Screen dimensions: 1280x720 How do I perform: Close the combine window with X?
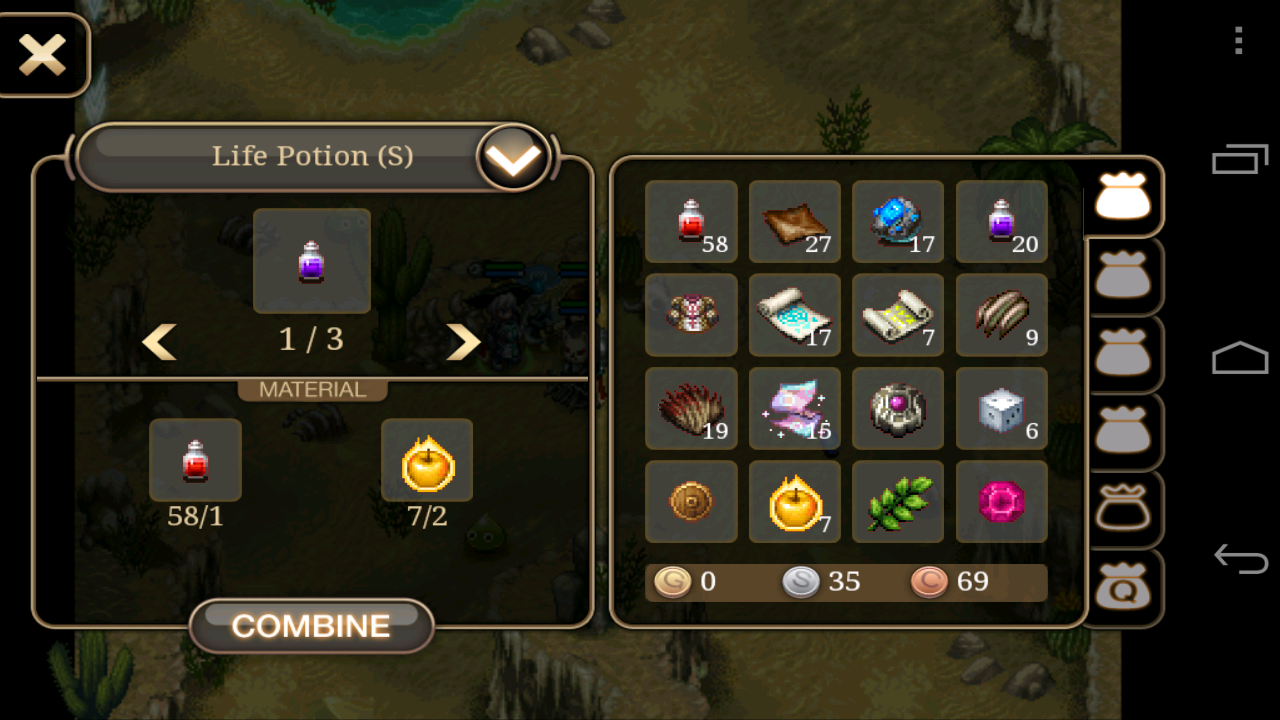tap(42, 55)
